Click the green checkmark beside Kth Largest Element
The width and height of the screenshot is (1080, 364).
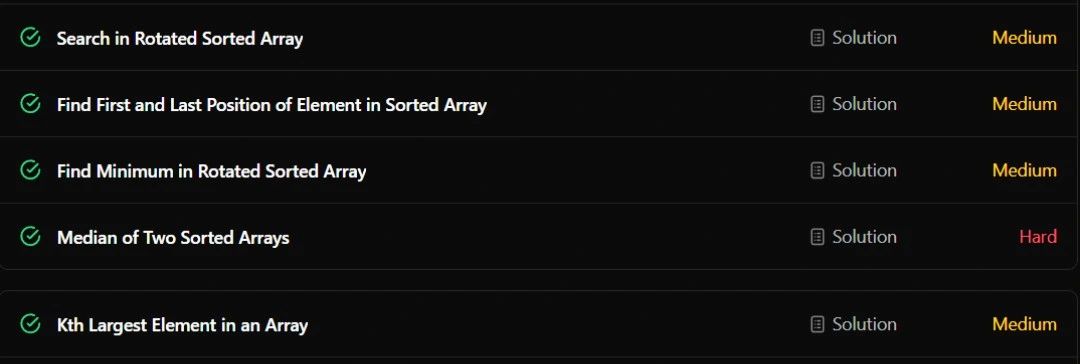[x=30, y=324]
